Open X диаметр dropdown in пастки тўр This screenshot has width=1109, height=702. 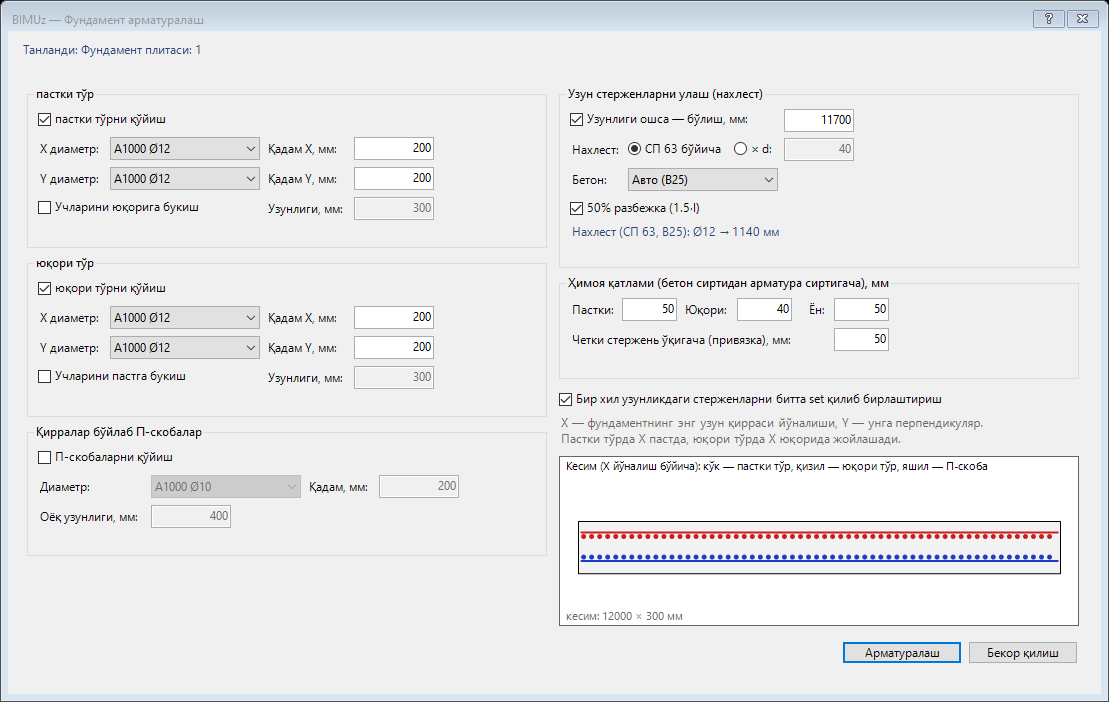pos(185,149)
